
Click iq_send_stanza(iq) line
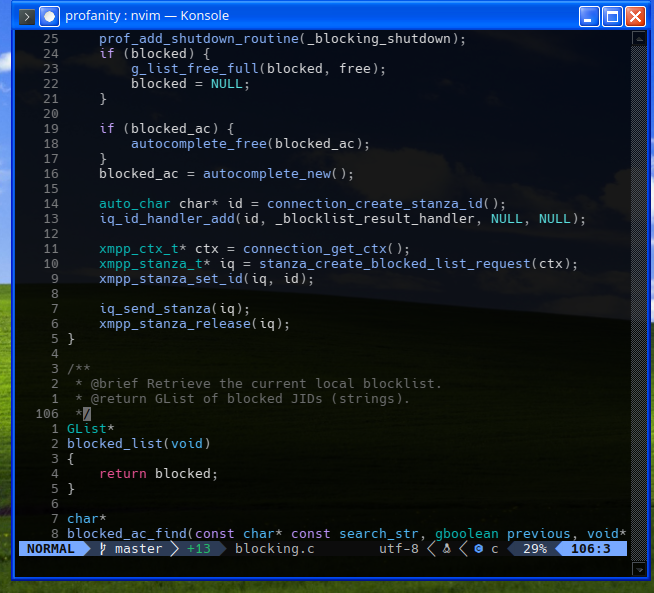174,309
